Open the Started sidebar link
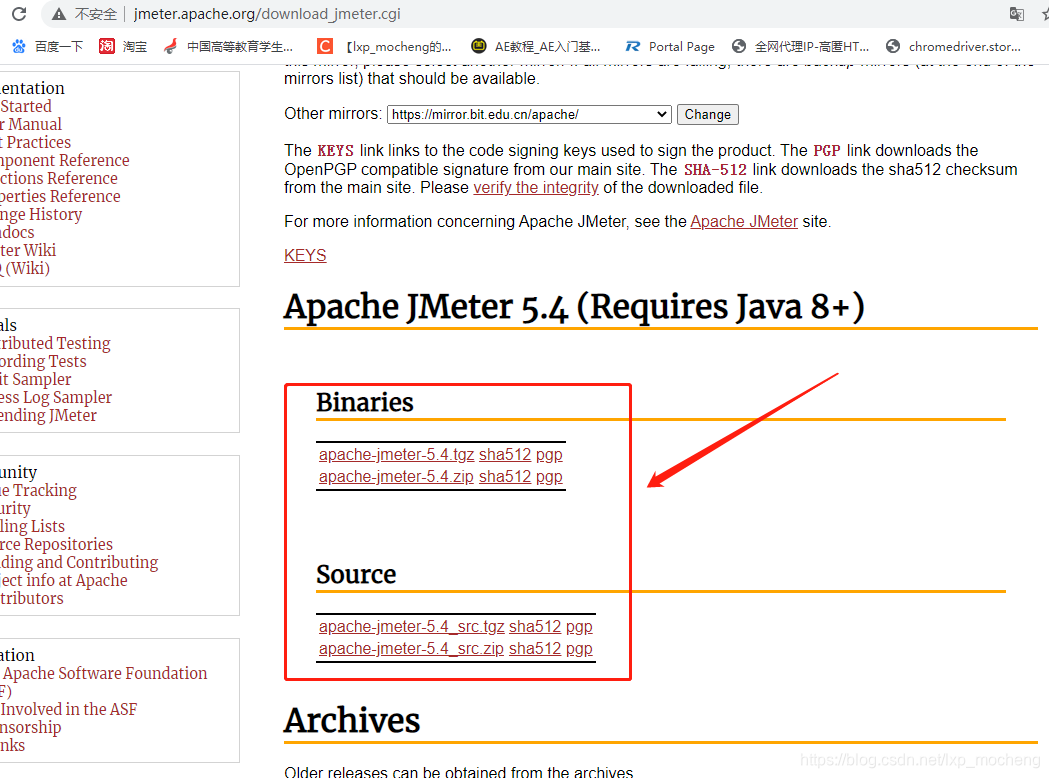 (25, 106)
